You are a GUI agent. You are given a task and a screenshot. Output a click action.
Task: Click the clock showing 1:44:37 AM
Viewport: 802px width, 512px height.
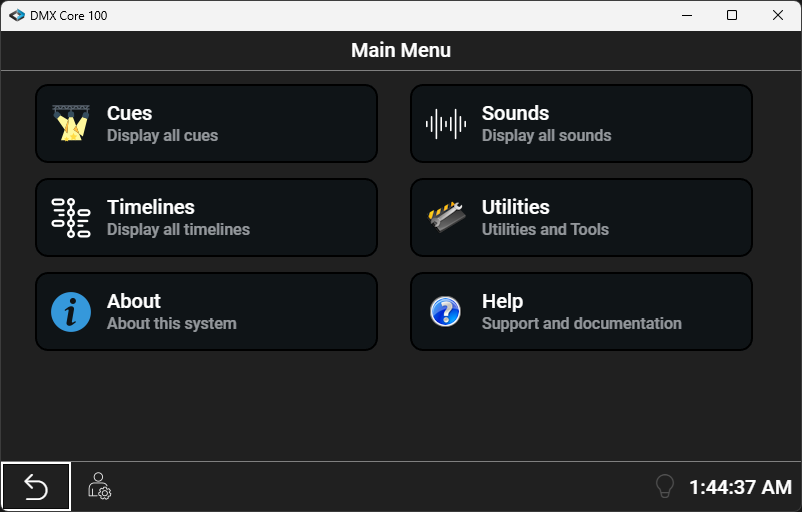740,487
